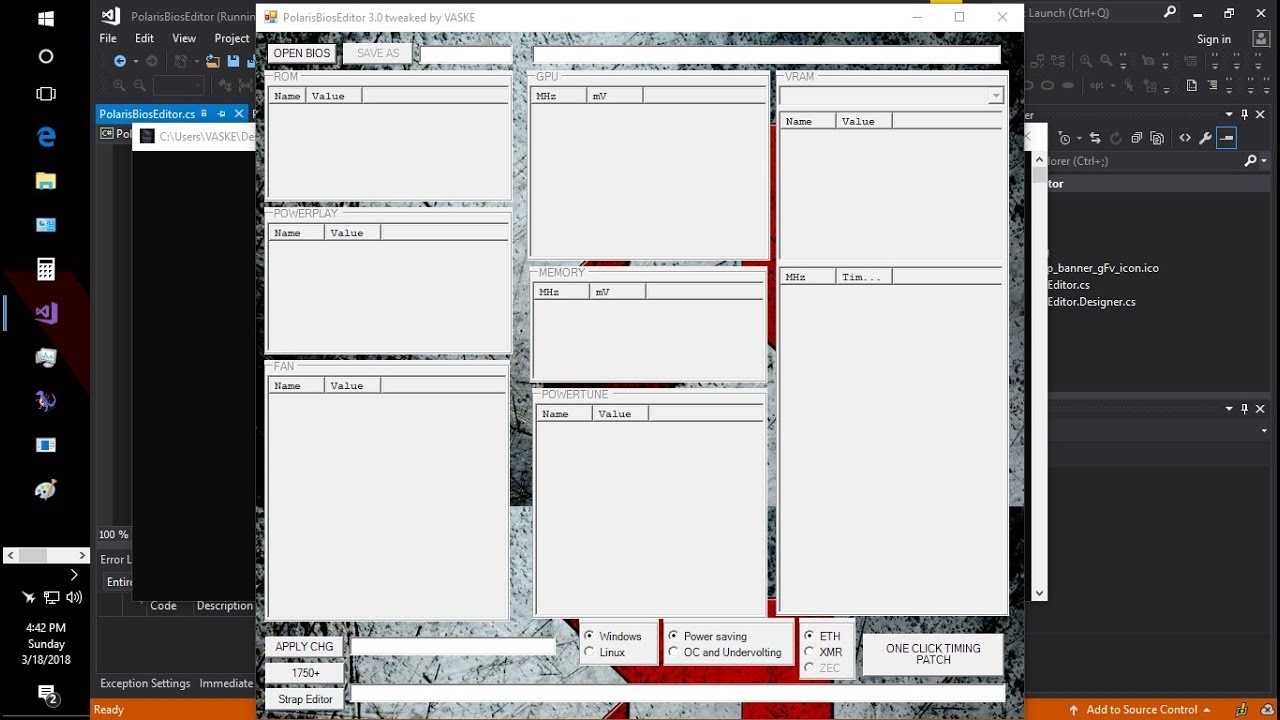Toggle Preview Selected Items icon in Solution Explorer
Image resolution: width=1280 pixels, height=720 pixels.
[x=1227, y=138]
